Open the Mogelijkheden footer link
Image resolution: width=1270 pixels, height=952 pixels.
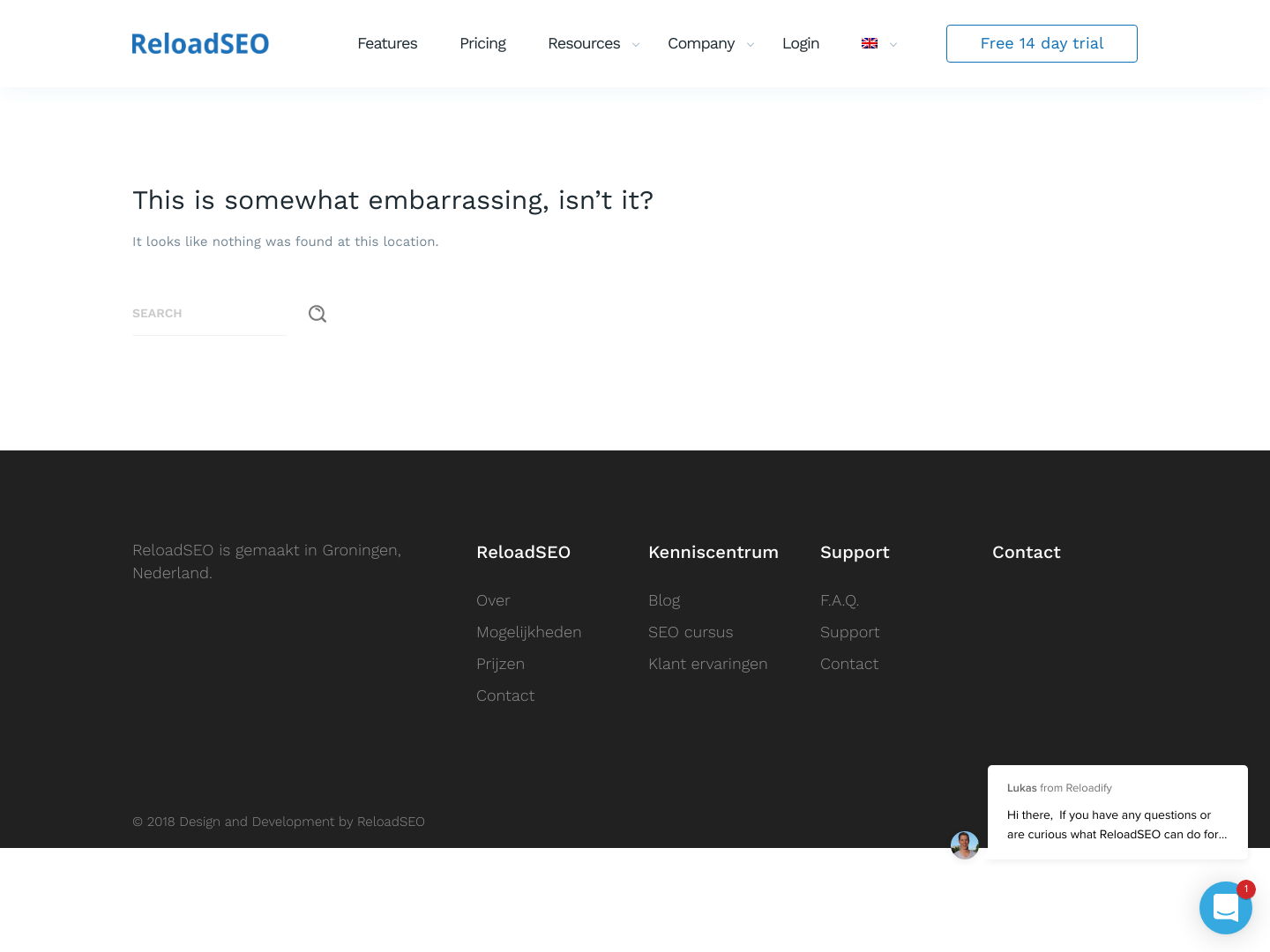click(x=529, y=632)
